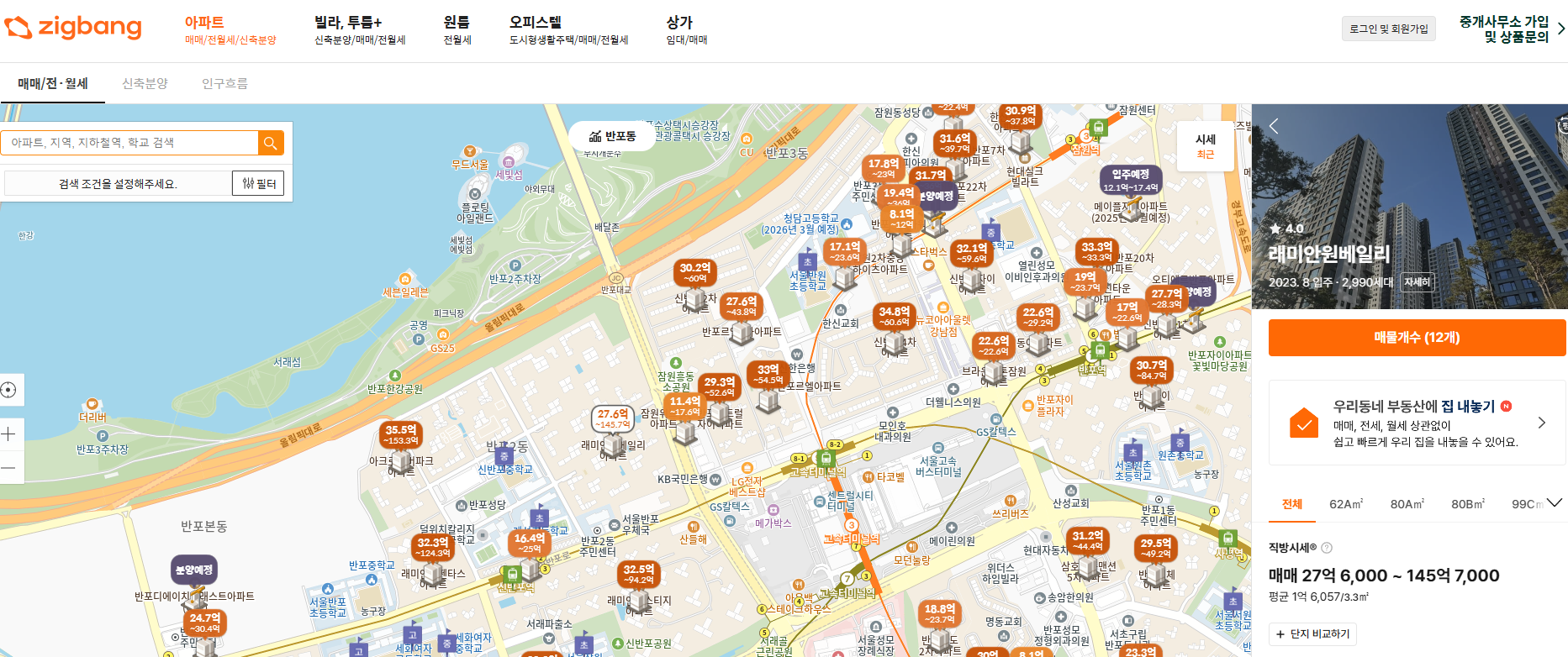Click 고속터미널 subway station icon
Image resolution: width=1568 pixels, height=657 pixels.
pyautogui.click(x=826, y=458)
